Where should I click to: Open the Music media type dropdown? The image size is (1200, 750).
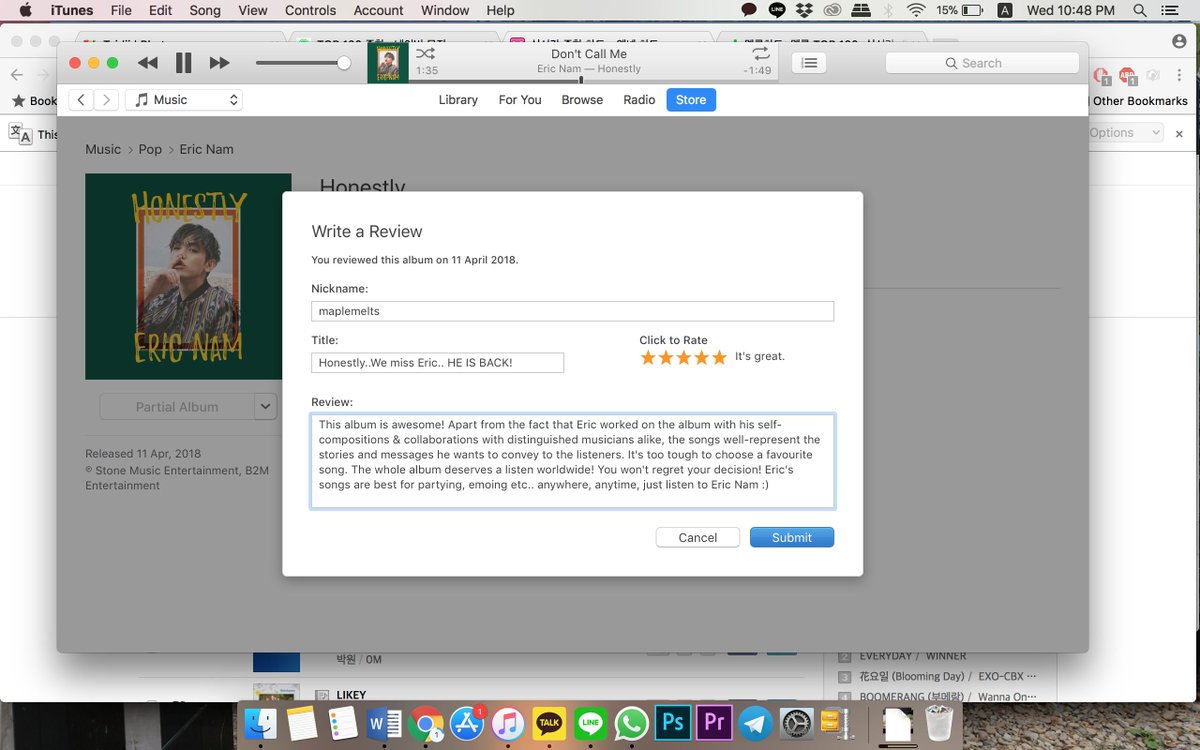tap(184, 100)
